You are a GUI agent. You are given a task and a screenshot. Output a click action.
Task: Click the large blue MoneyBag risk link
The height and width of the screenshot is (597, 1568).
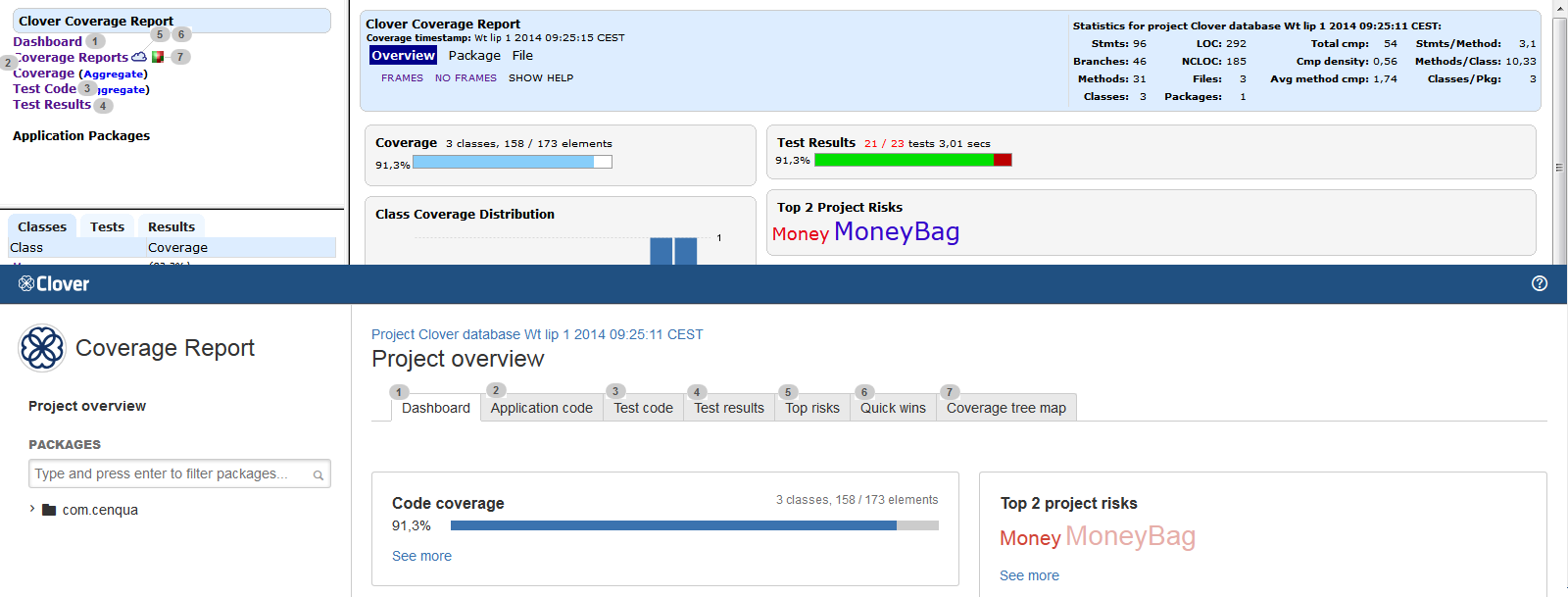click(897, 231)
